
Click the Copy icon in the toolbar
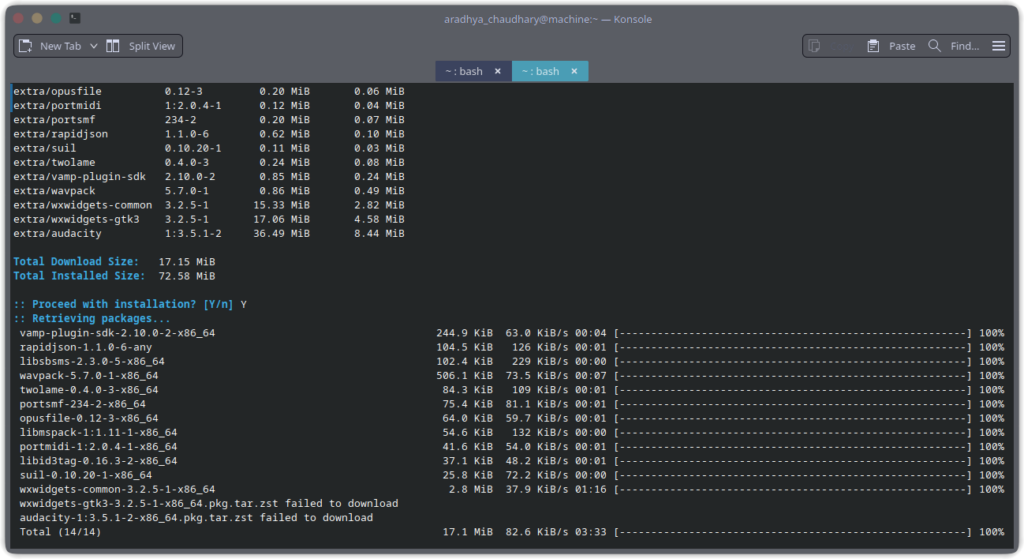point(814,46)
